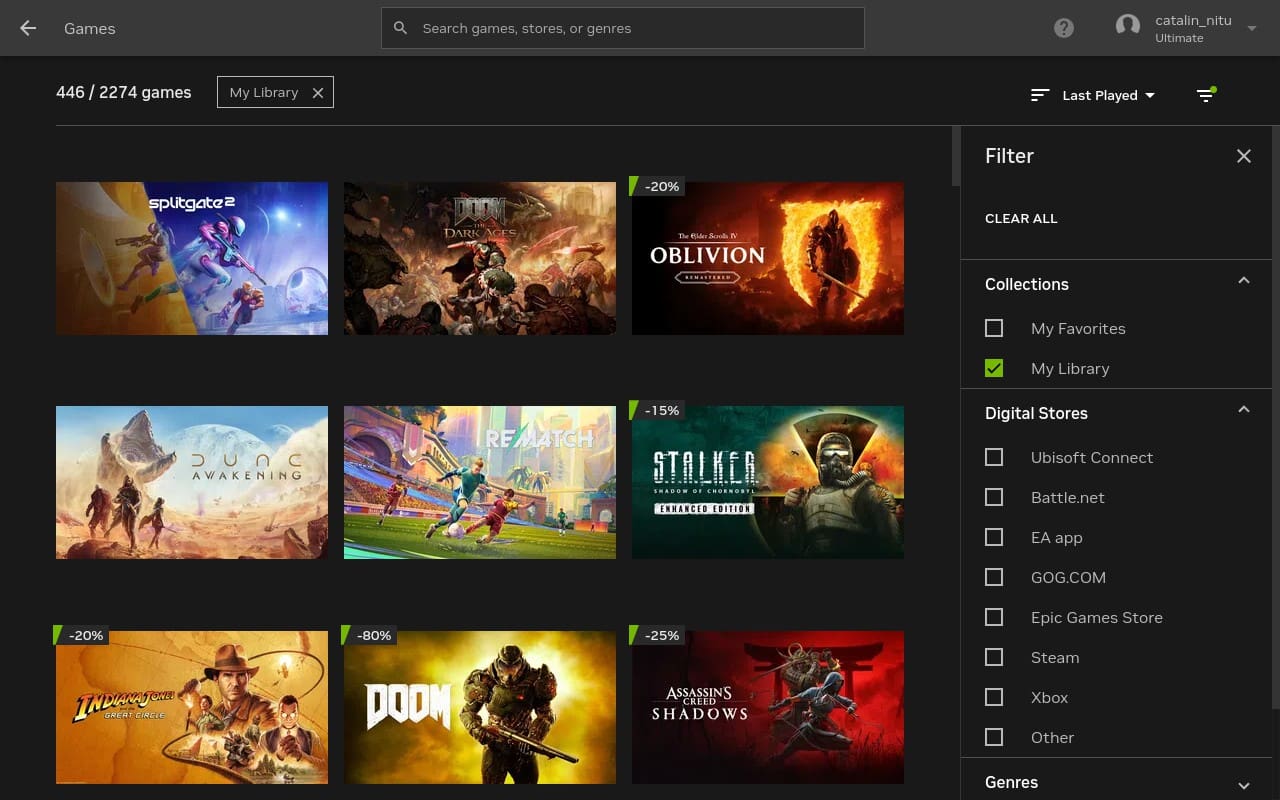
Task: Click the sort lines icon beside Last Played
Action: click(x=1040, y=95)
